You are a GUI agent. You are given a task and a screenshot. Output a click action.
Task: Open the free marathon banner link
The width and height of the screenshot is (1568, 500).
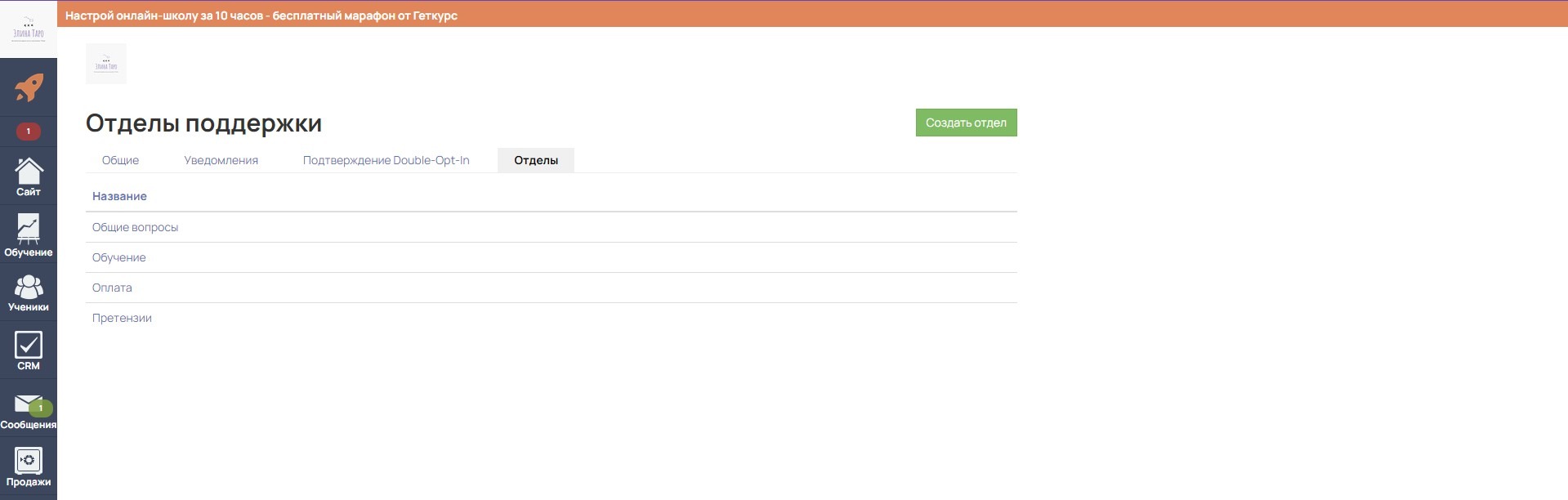coord(261,15)
